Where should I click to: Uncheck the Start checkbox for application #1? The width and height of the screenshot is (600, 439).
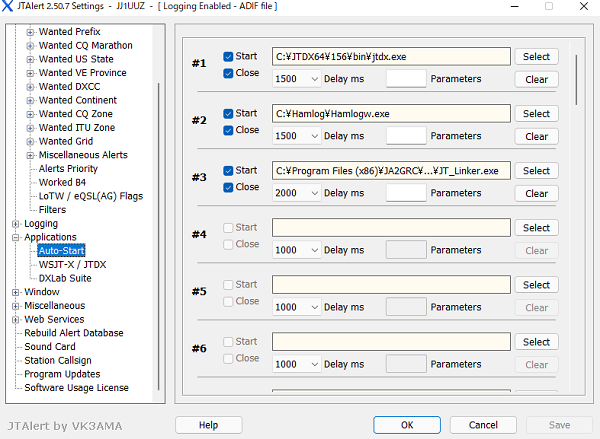pyautogui.click(x=229, y=57)
